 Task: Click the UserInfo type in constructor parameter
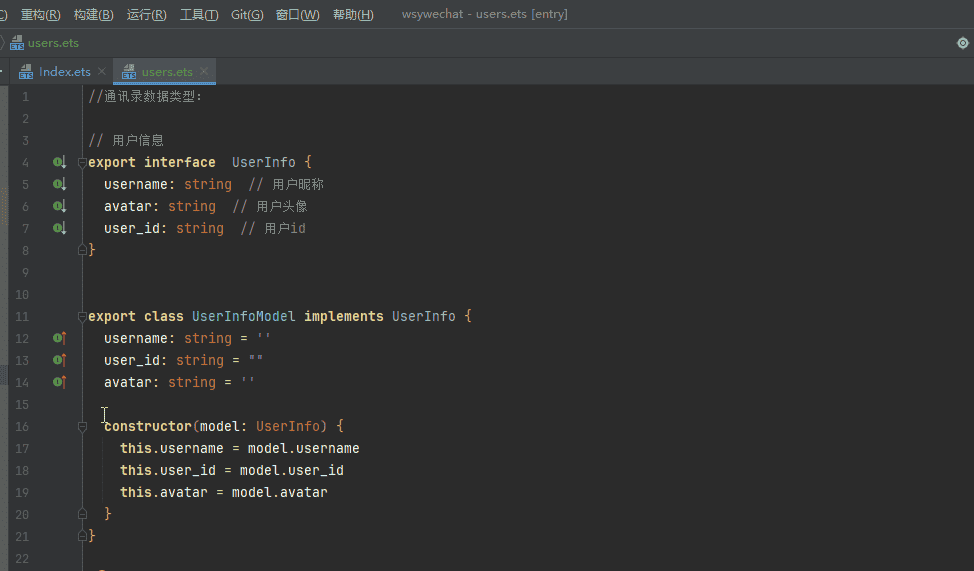coord(288,426)
